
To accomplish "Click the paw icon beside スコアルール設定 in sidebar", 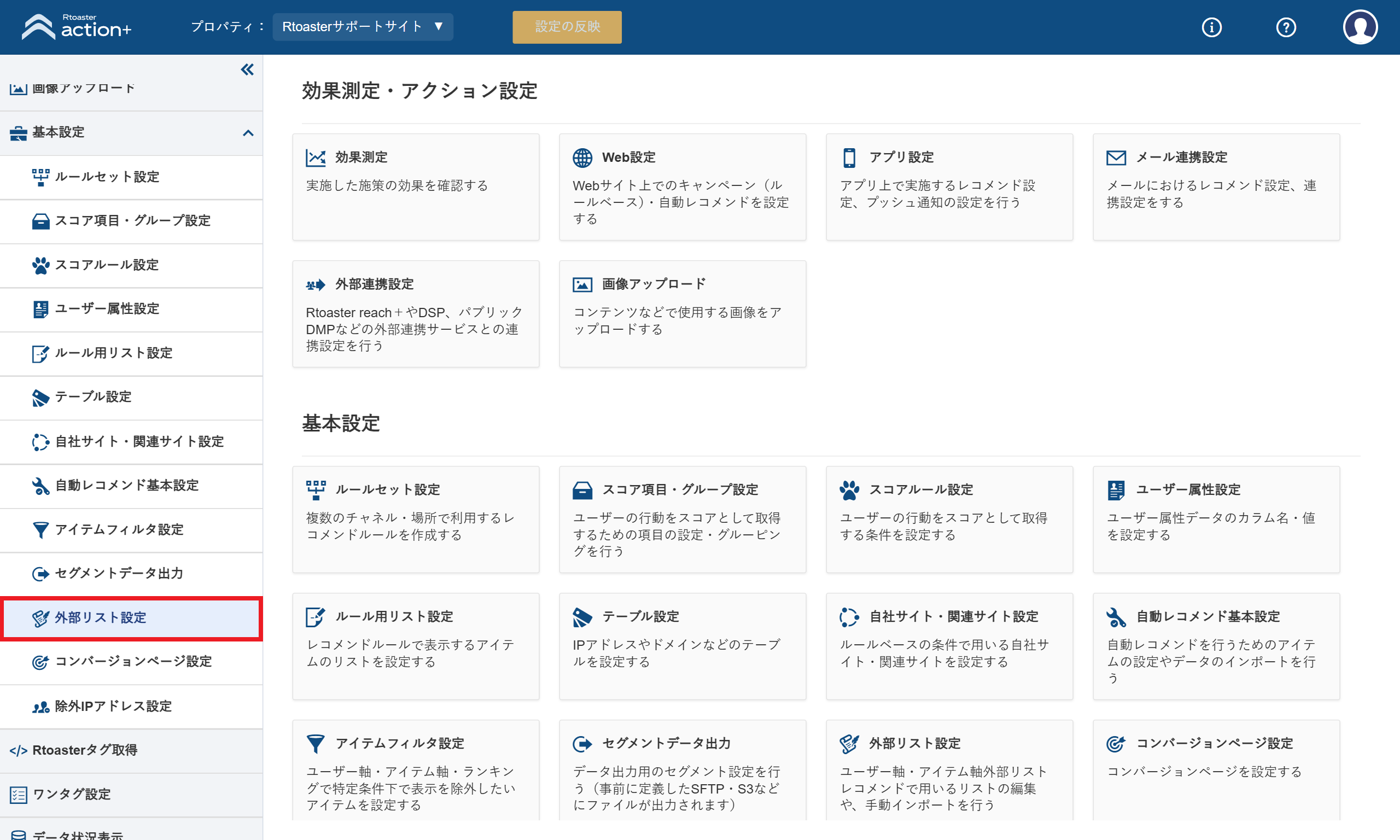I will [40, 265].
